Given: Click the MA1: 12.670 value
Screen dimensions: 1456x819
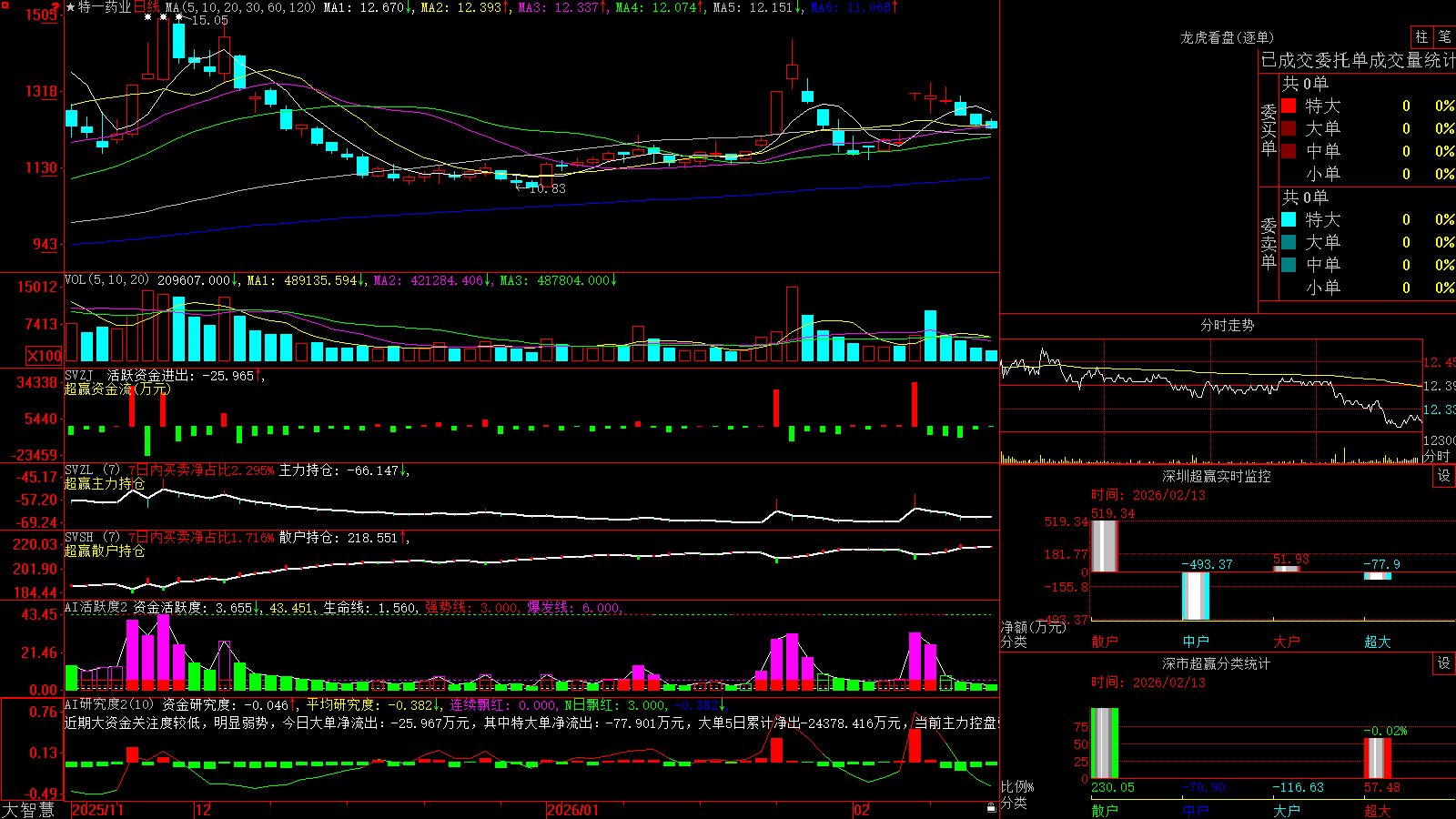Looking at the screenshot, I should tap(364, 7).
